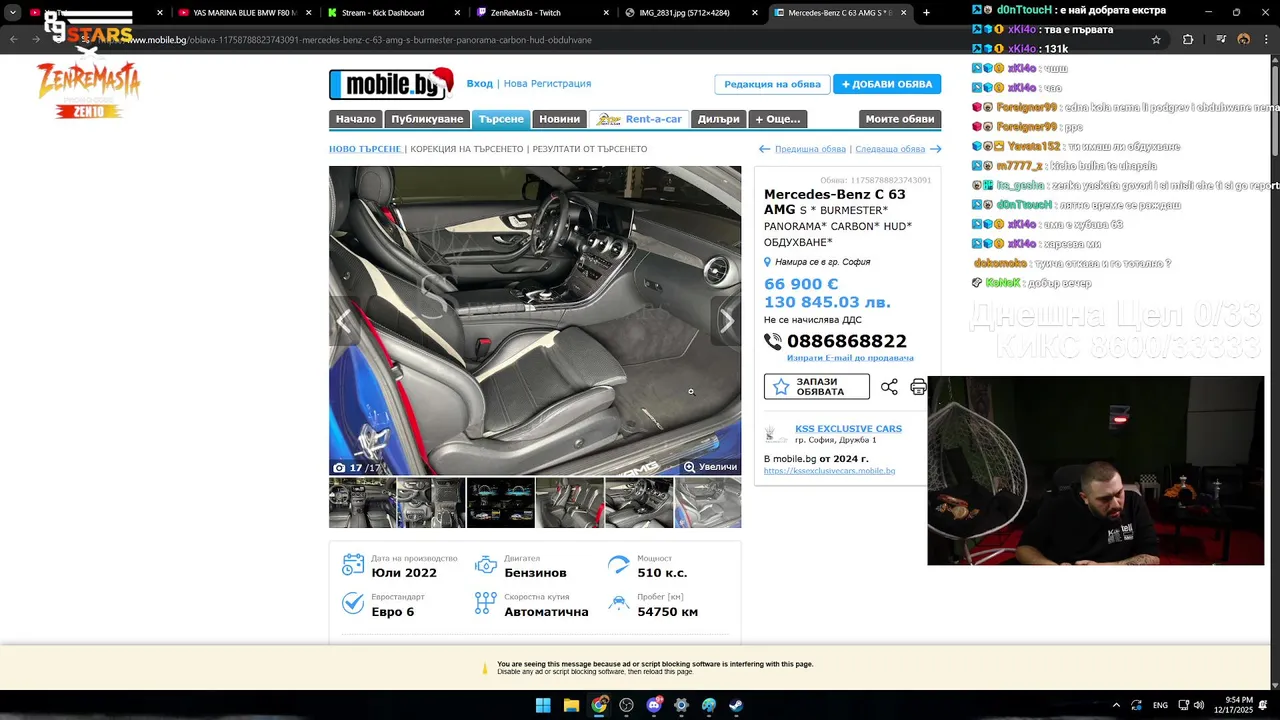Open the Windows Start menu

(543, 705)
